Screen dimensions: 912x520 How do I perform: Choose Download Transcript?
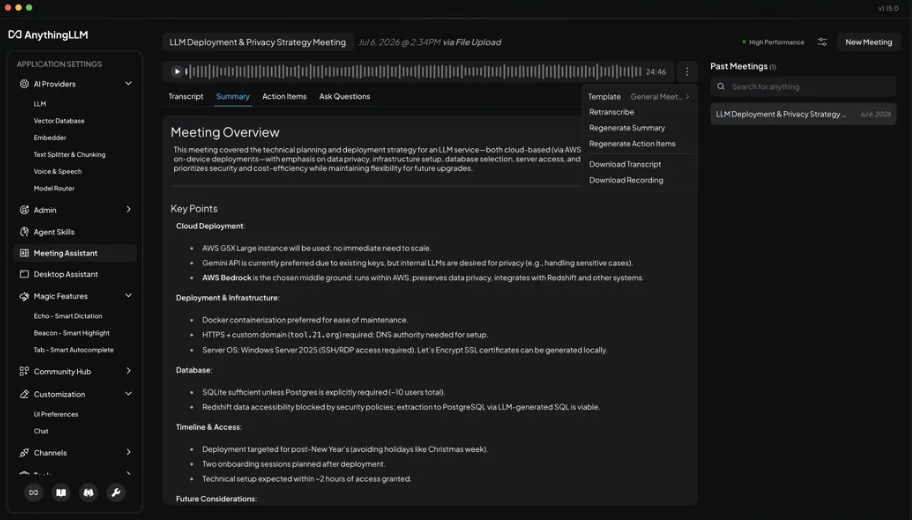pos(625,164)
